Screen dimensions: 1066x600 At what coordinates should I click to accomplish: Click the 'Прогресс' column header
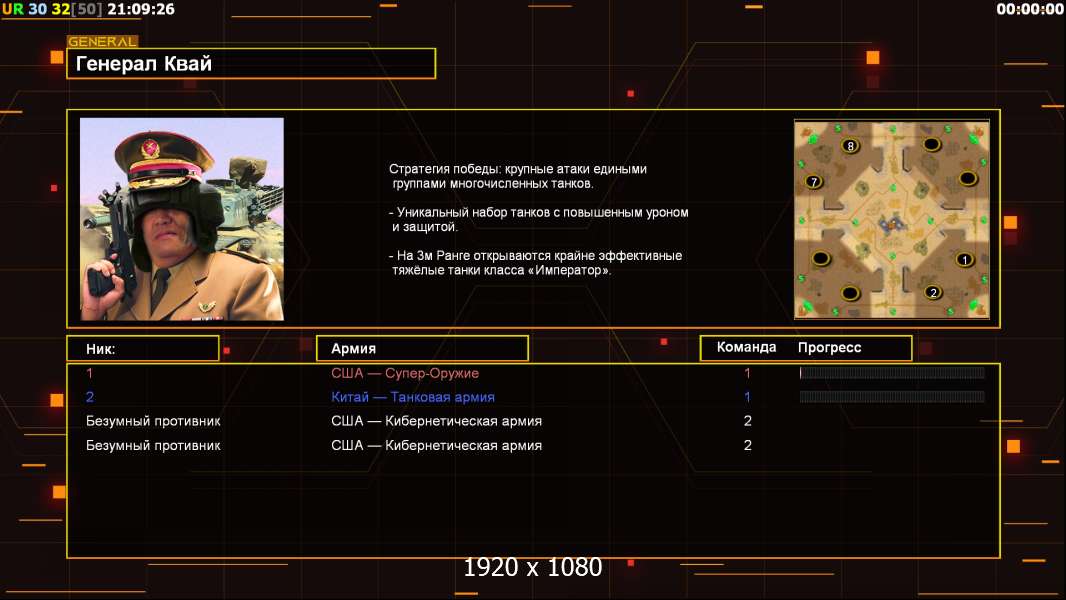click(829, 348)
